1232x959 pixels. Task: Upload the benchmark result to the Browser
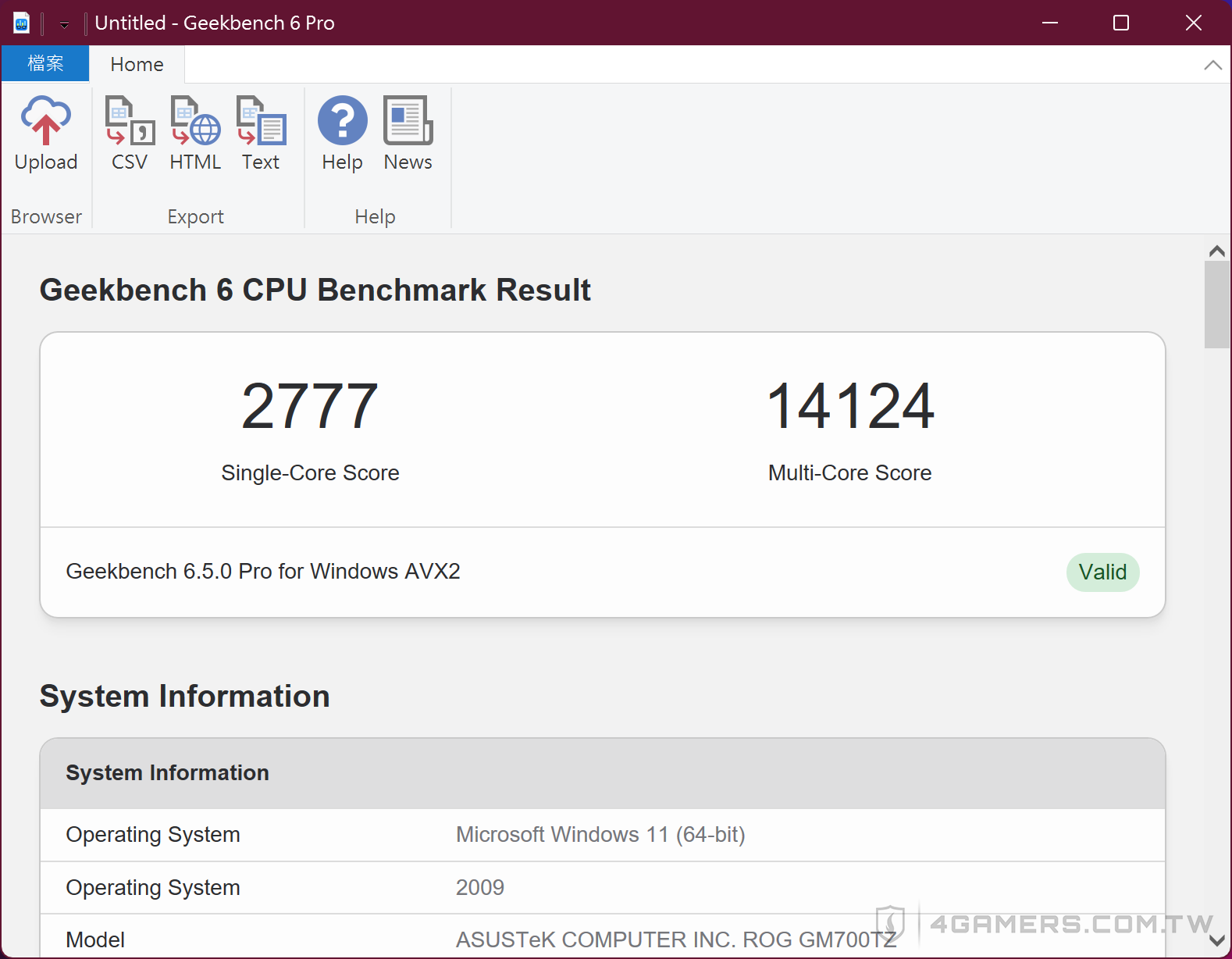[46, 134]
